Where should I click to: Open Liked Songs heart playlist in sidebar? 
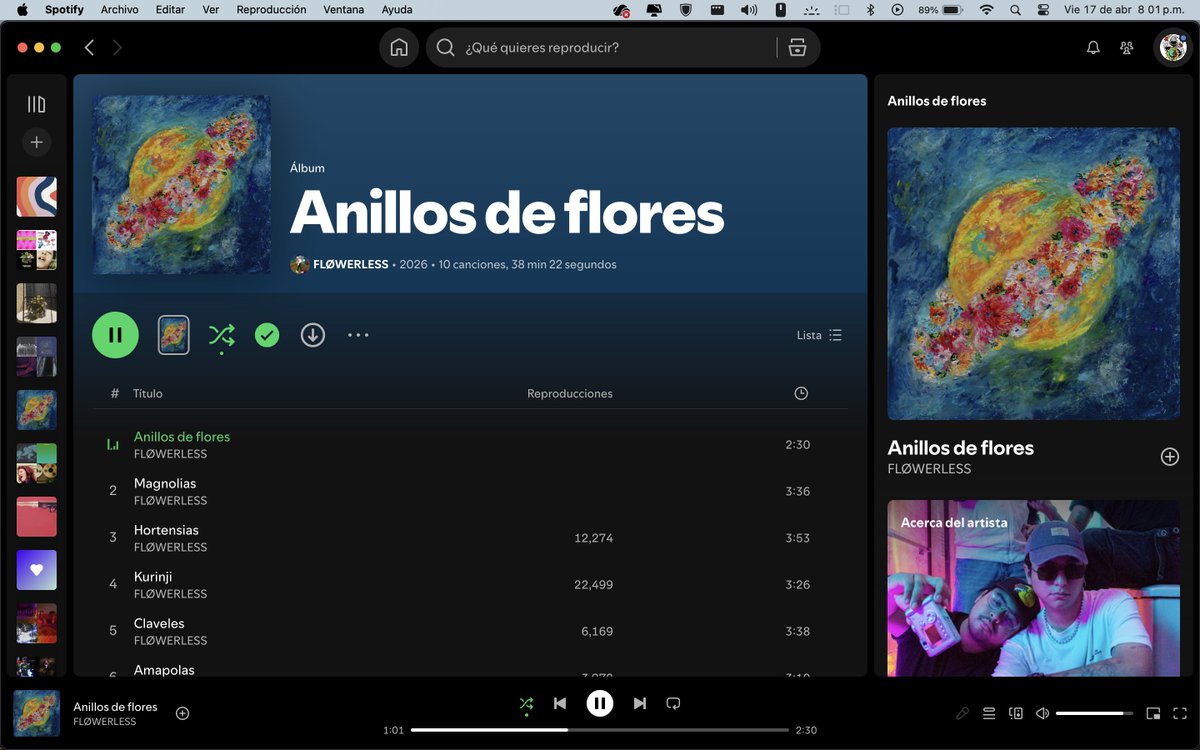pos(36,570)
